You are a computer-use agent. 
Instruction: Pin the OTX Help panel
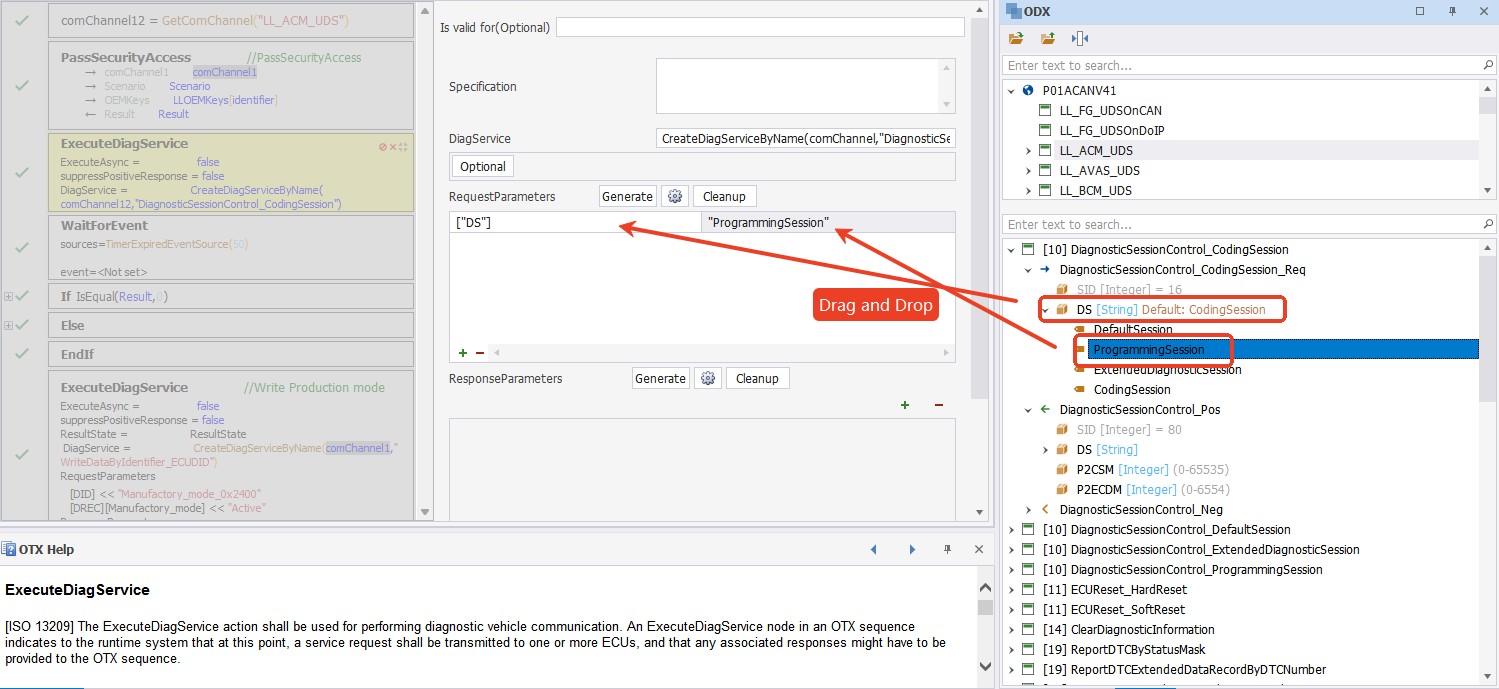(x=948, y=549)
